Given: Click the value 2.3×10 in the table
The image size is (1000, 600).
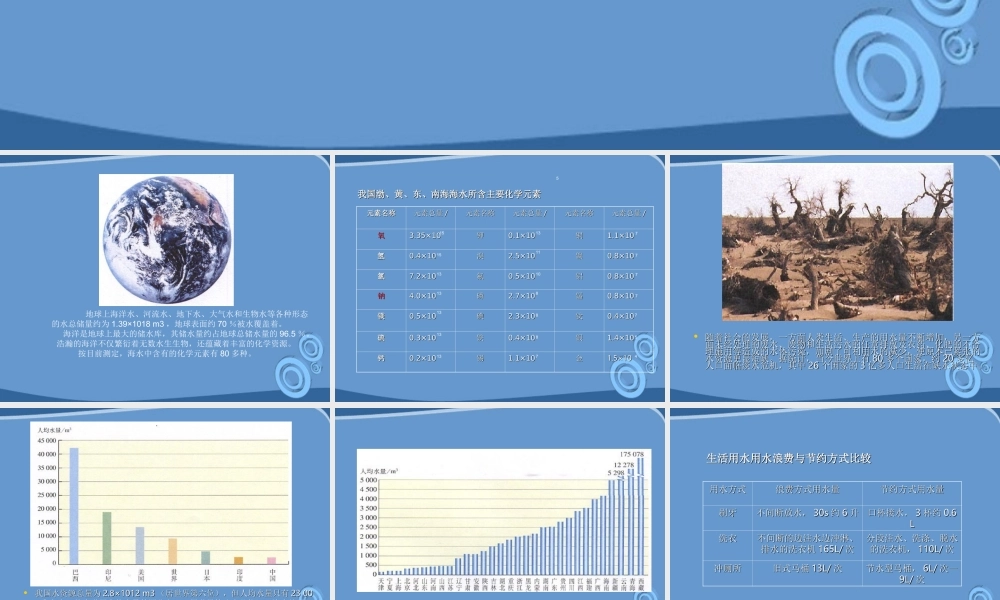Looking at the screenshot, I should click(x=523, y=316).
